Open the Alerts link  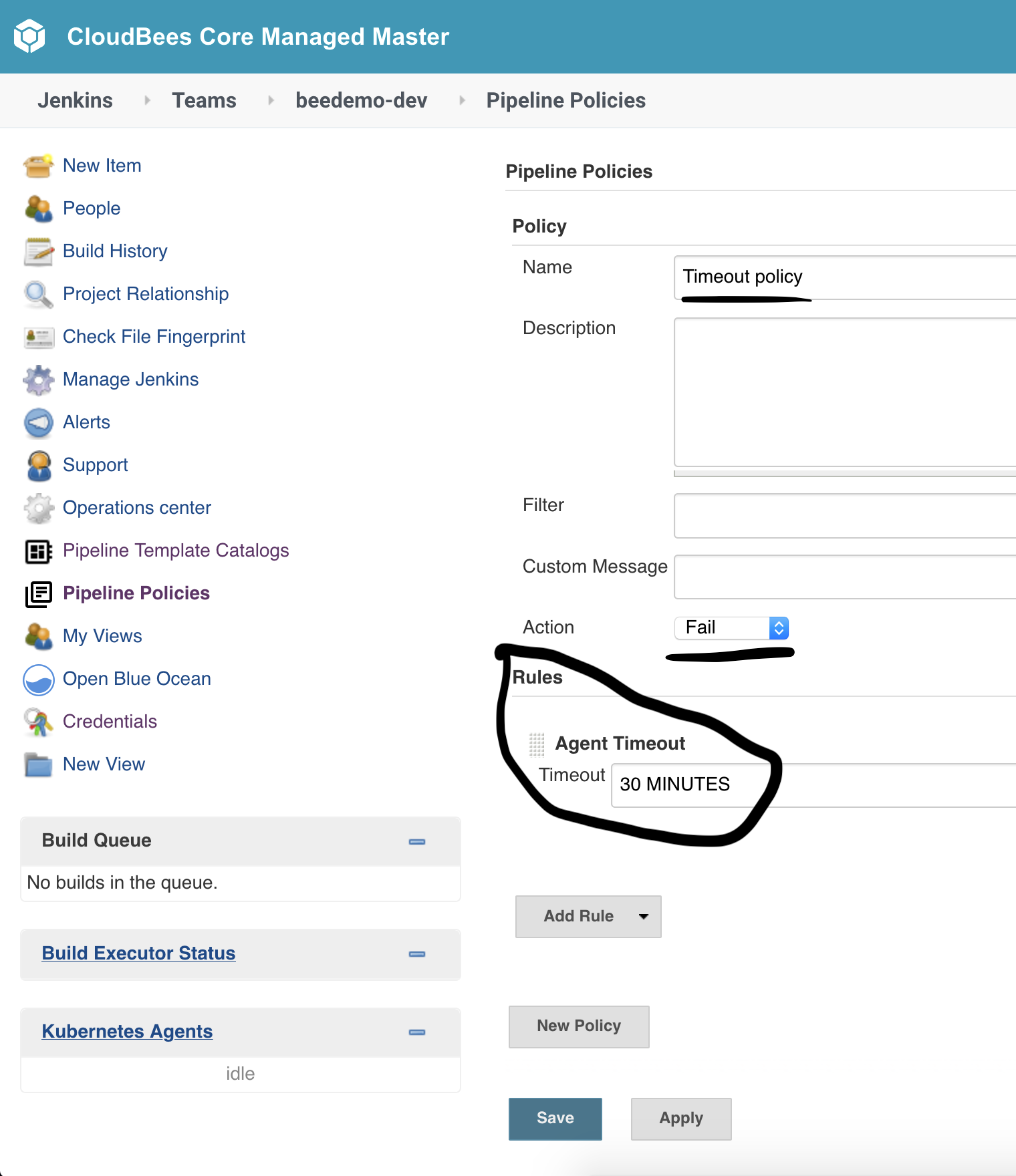pos(86,422)
